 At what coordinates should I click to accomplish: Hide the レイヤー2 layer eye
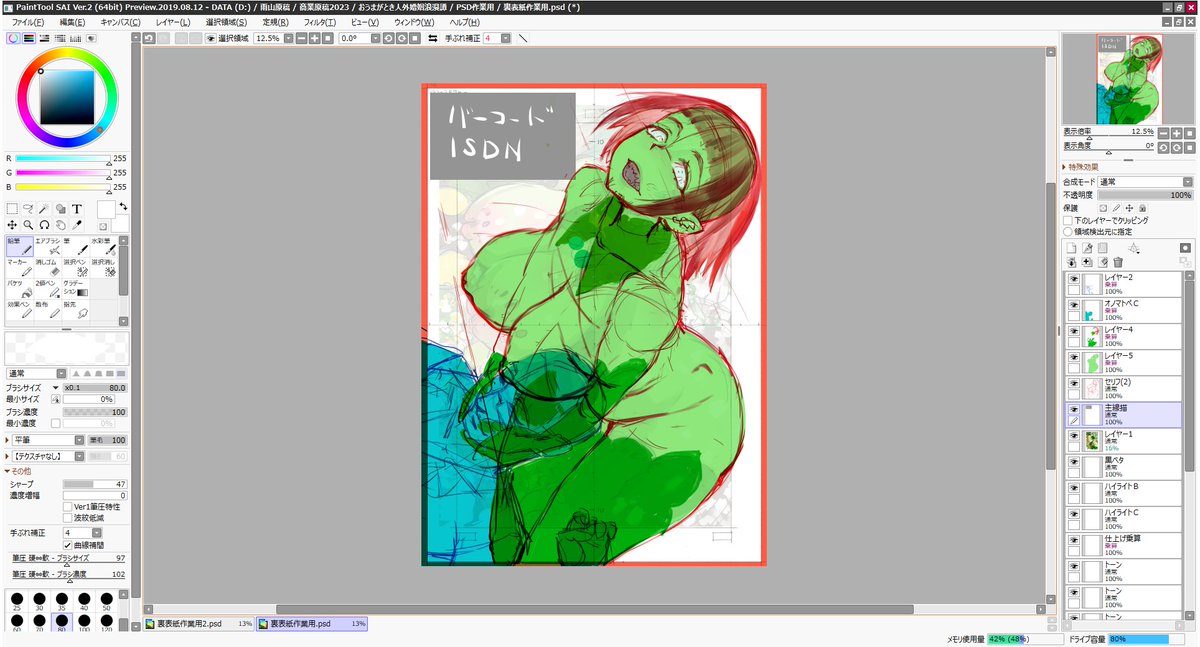click(x=1073, y=280)
